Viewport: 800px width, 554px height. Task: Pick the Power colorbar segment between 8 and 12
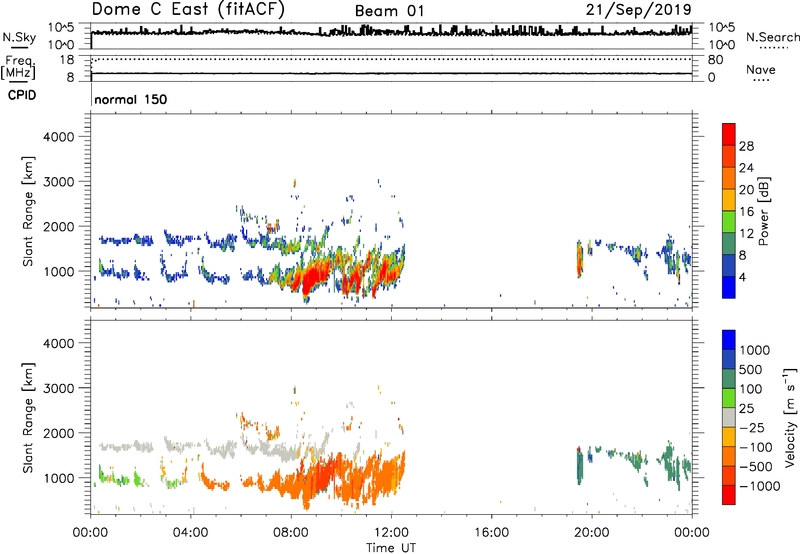click(x=729, y=244)
